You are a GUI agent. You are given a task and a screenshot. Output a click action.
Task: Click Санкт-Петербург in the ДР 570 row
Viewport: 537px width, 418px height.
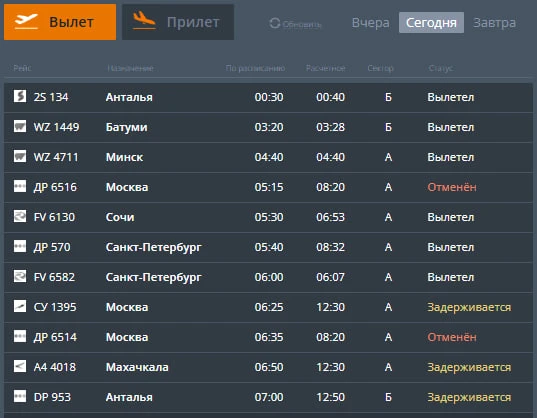(153, 247)
